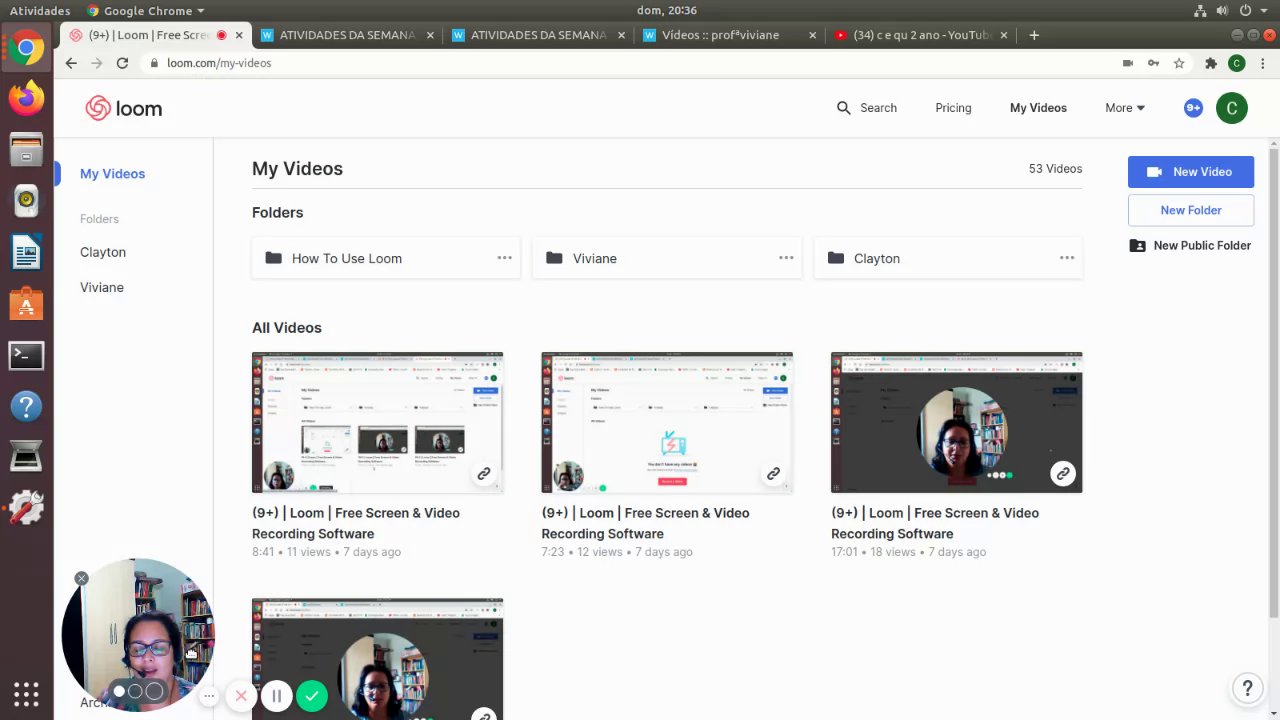Search Loom videos
Viewport: 1280px width, 720px height.
click(867, 108)
